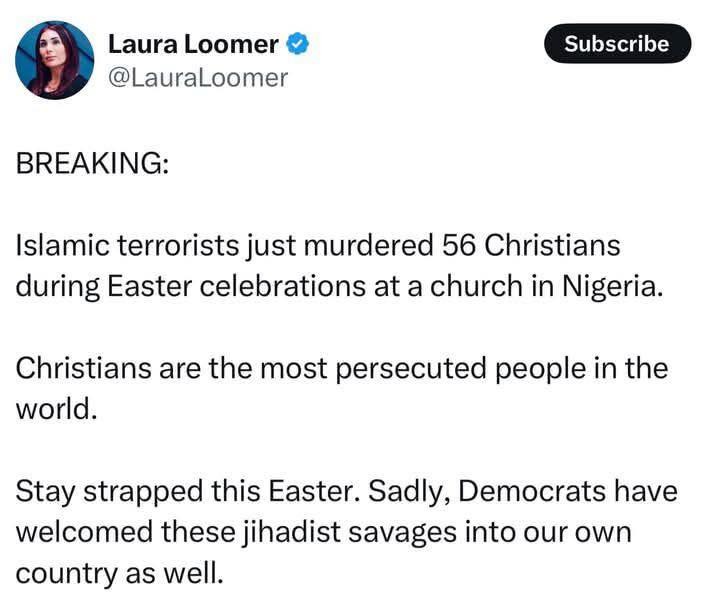The height and width of the screenshot is (613, 720).
Task: Click the final line "country as well."
Action: (120, 574)
